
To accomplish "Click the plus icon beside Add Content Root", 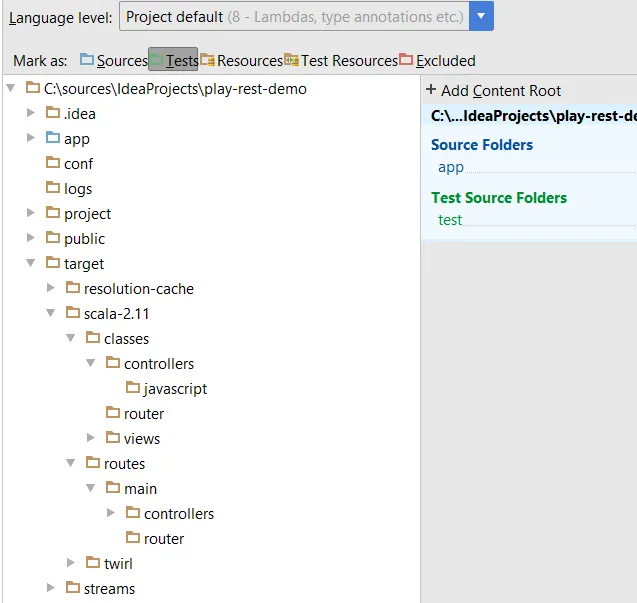I will point(431,89).
